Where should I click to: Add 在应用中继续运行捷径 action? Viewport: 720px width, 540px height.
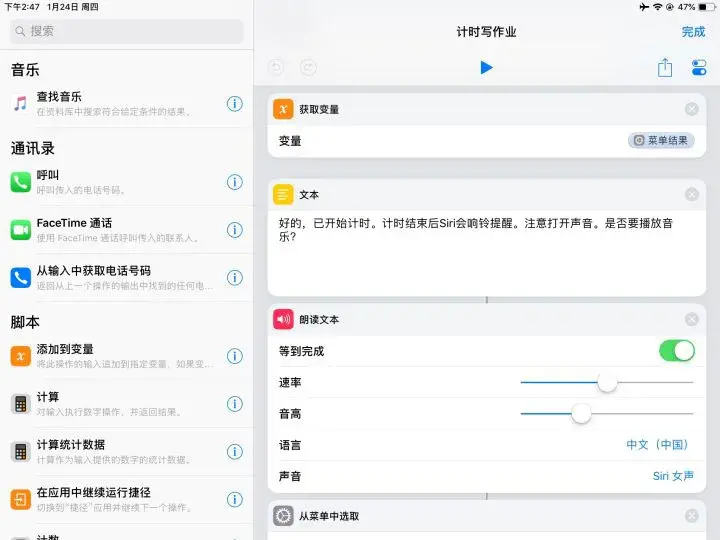(127, 500)
